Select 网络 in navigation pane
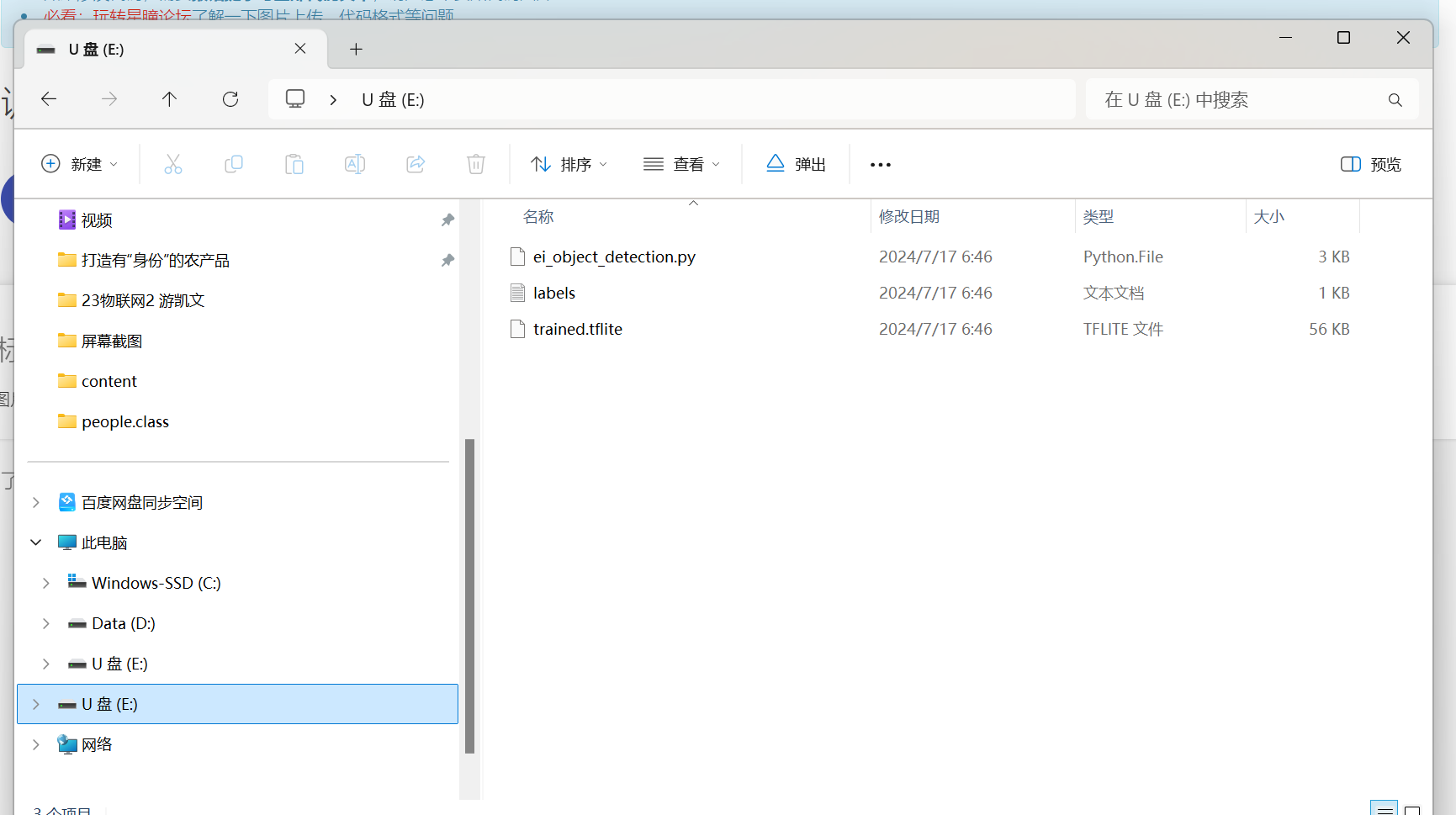Screen dimensions: 1456x815 point(97,744)
